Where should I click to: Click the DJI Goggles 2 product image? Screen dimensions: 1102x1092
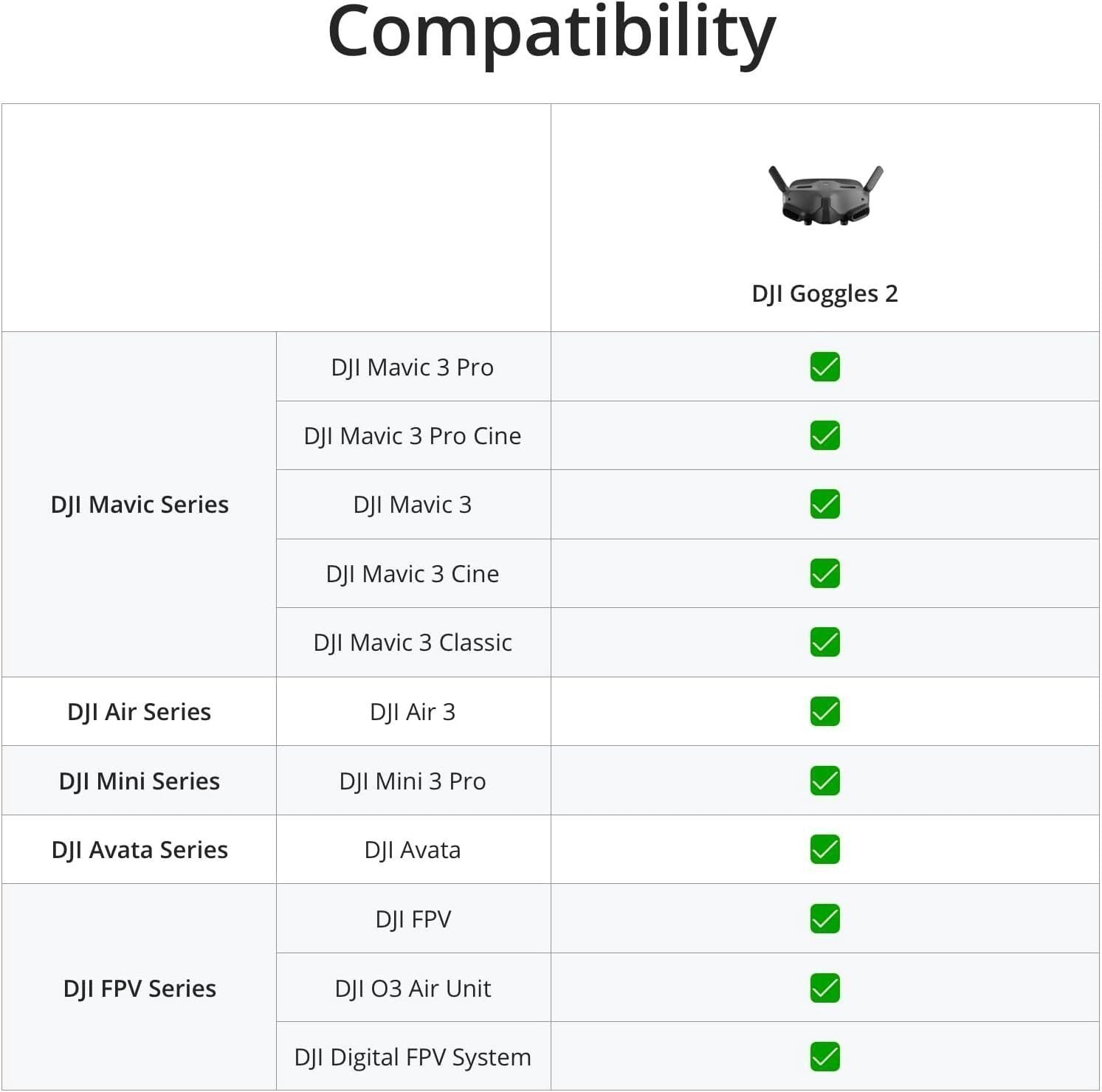(x=825, y=196)
